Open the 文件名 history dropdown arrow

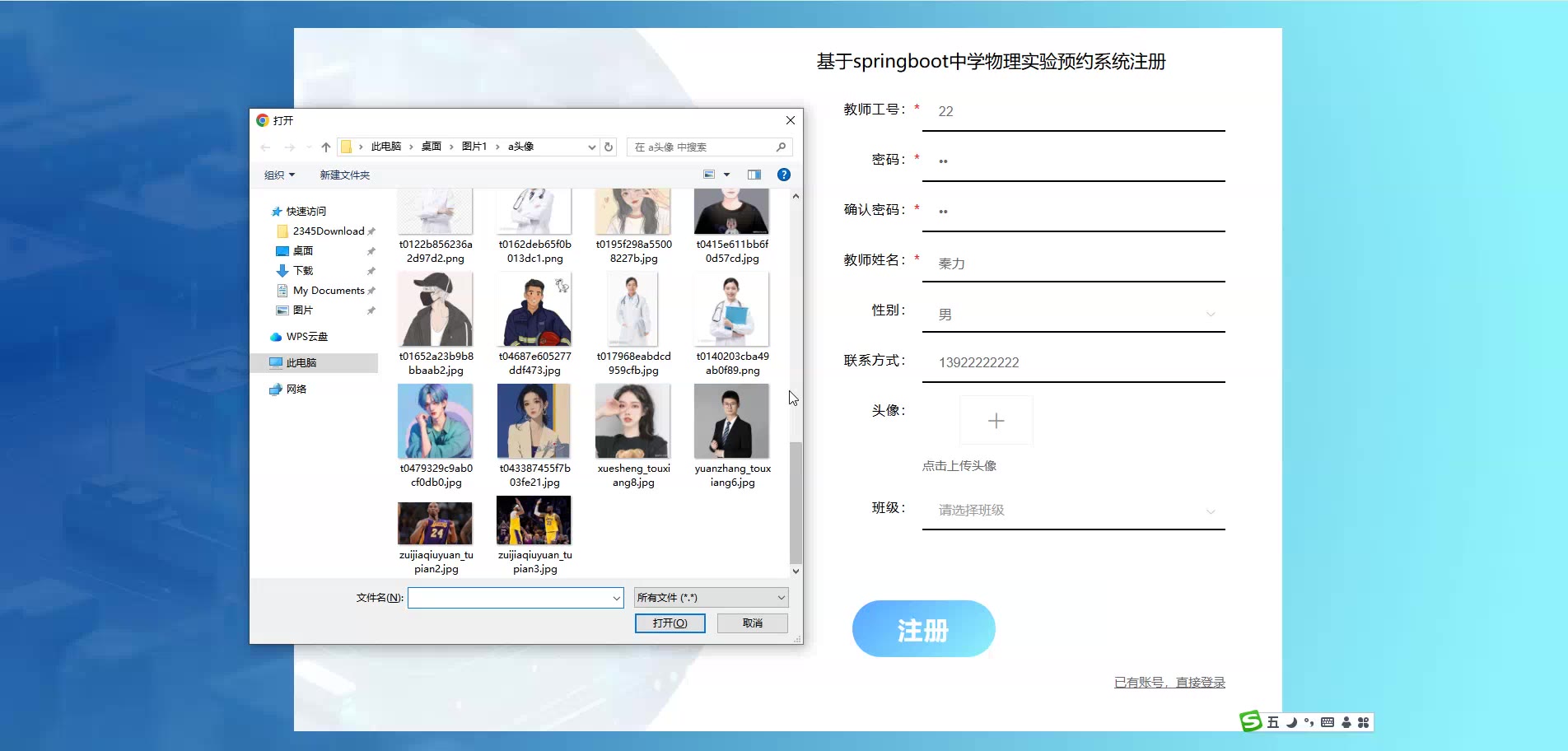pyautogui.click(x=617, y=599)
